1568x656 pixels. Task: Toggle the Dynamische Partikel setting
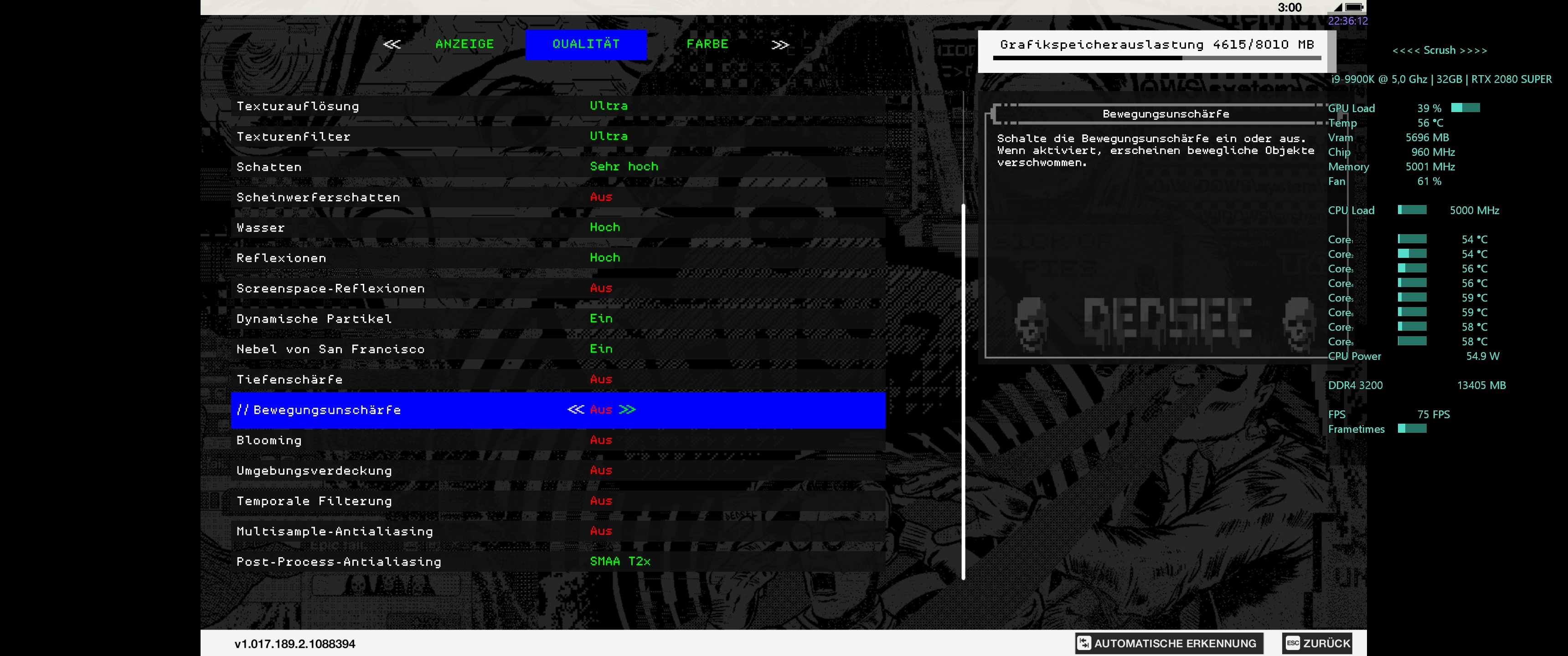pyautogui.click(x=601, y=318)
